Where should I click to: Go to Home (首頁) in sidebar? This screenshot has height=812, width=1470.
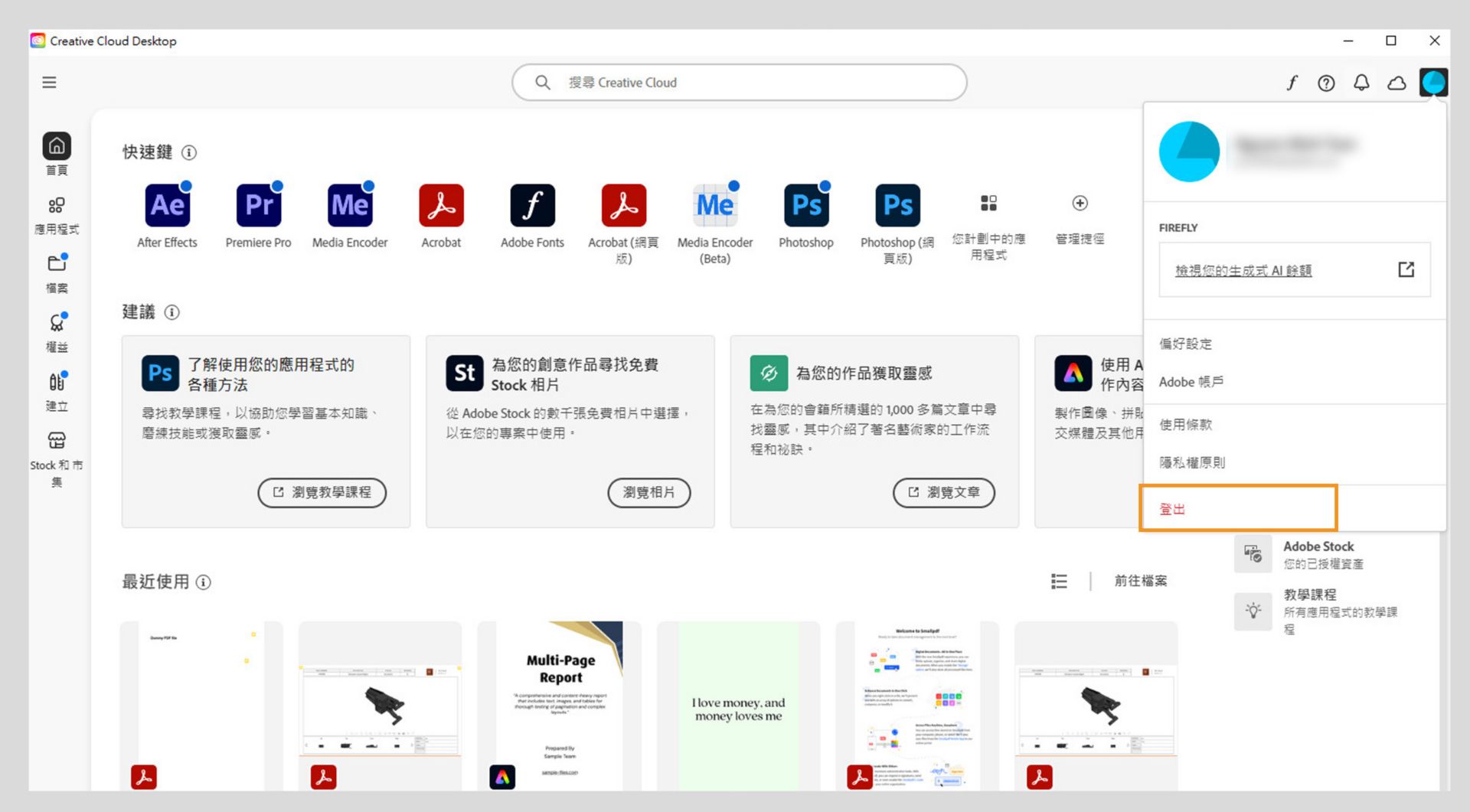[57, 154]
